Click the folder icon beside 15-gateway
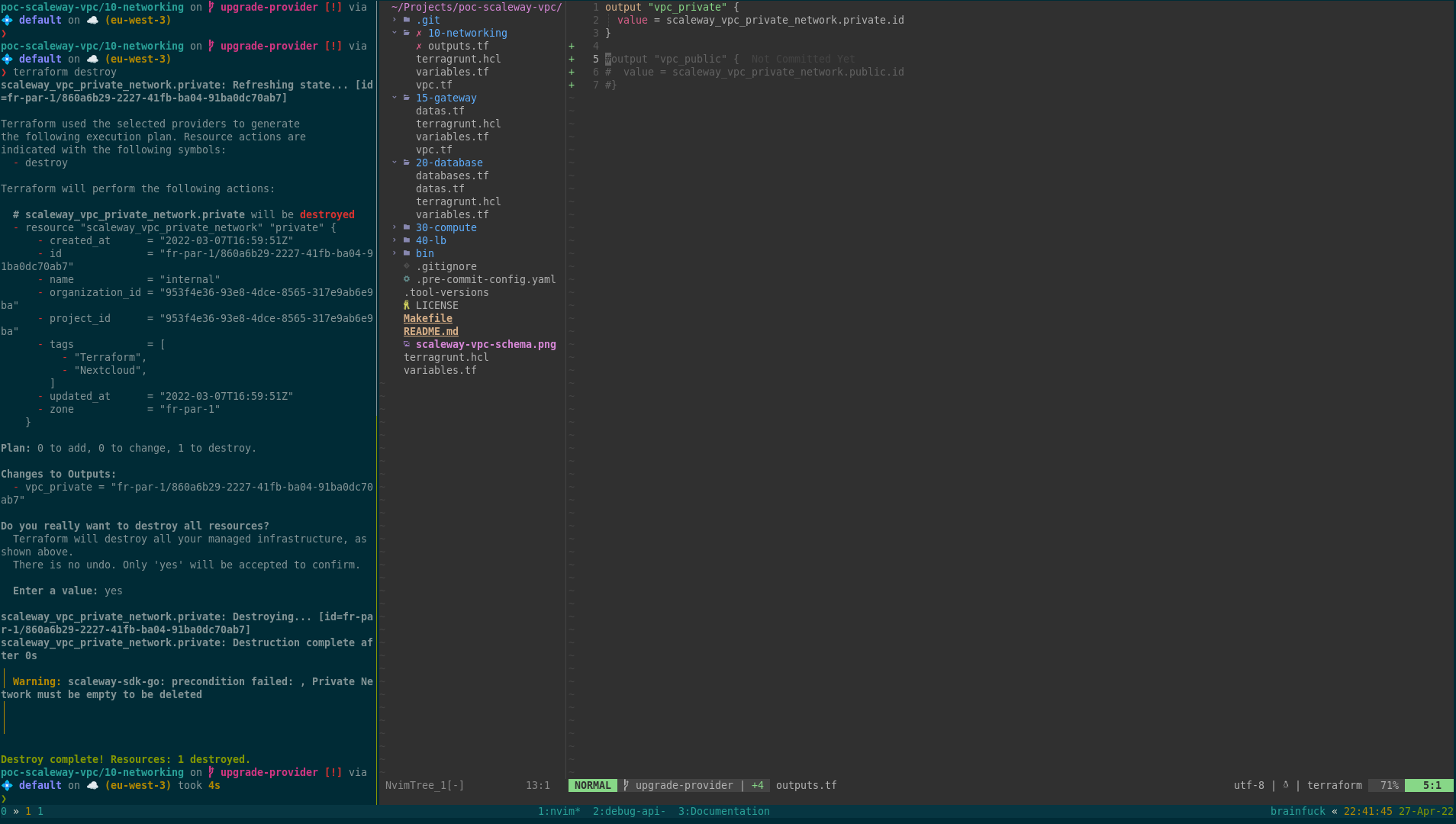Viewport: 1456px width, 824px height. 407,98
